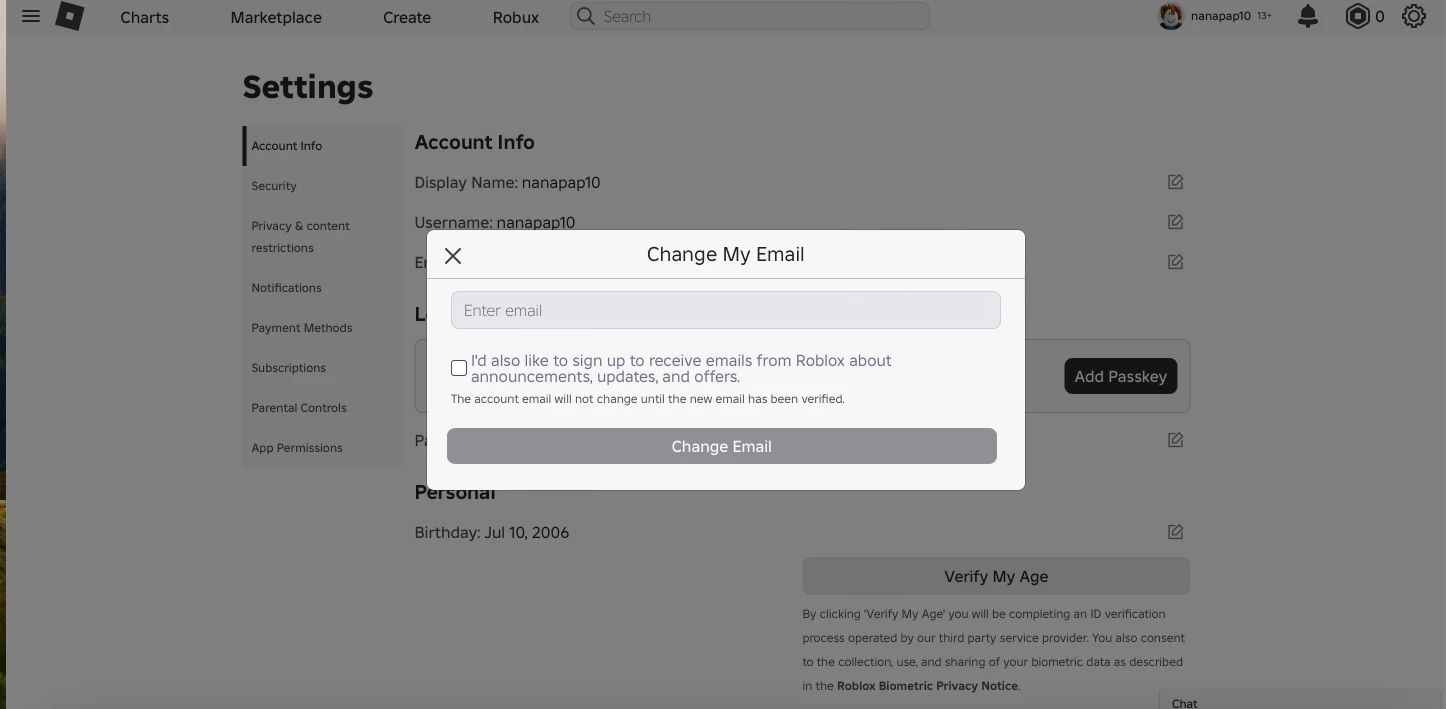1446x709 pixels.
Task: Click the email verification notice text
Action: click(648, 399)
